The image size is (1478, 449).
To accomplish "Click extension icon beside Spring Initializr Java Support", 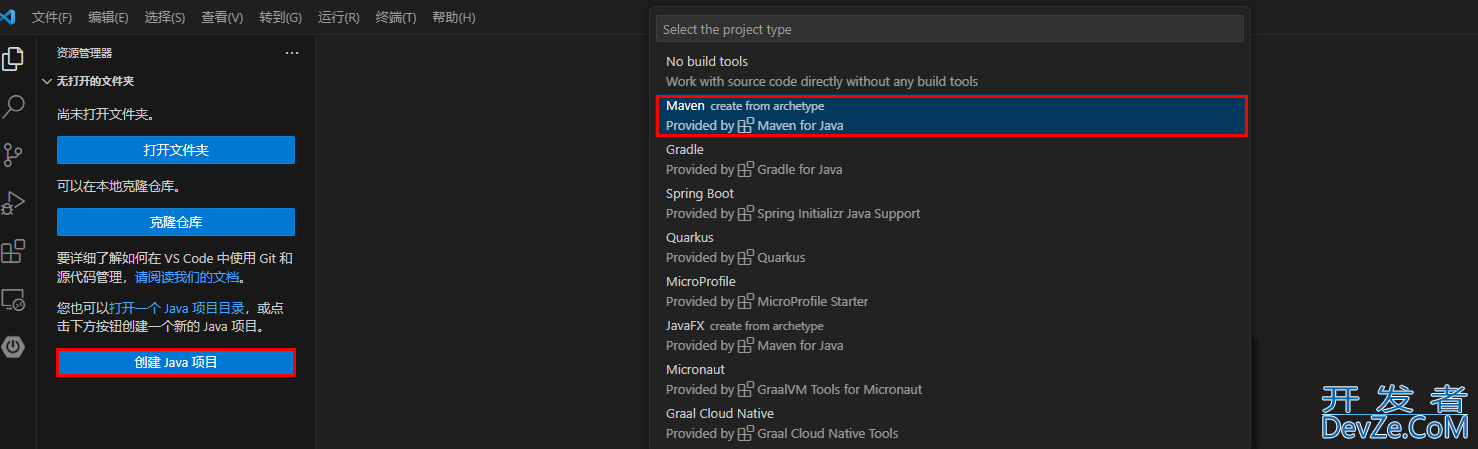I will click(x=746, y=213).
